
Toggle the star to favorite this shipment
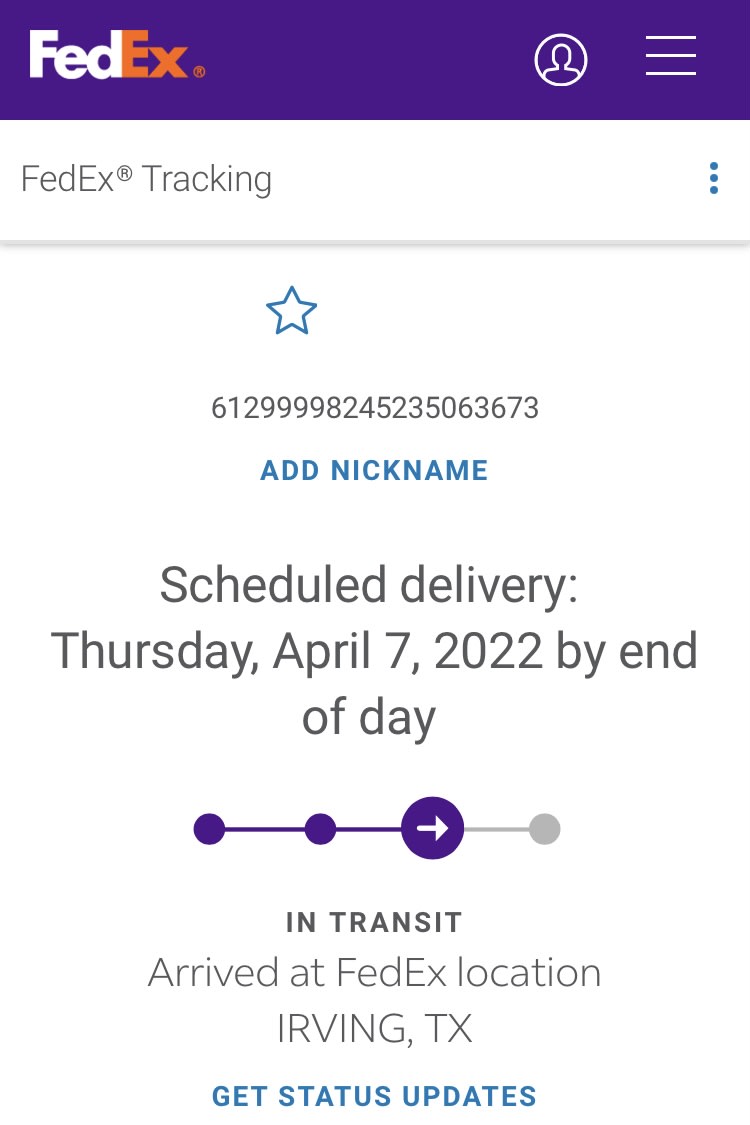[291, 311]
